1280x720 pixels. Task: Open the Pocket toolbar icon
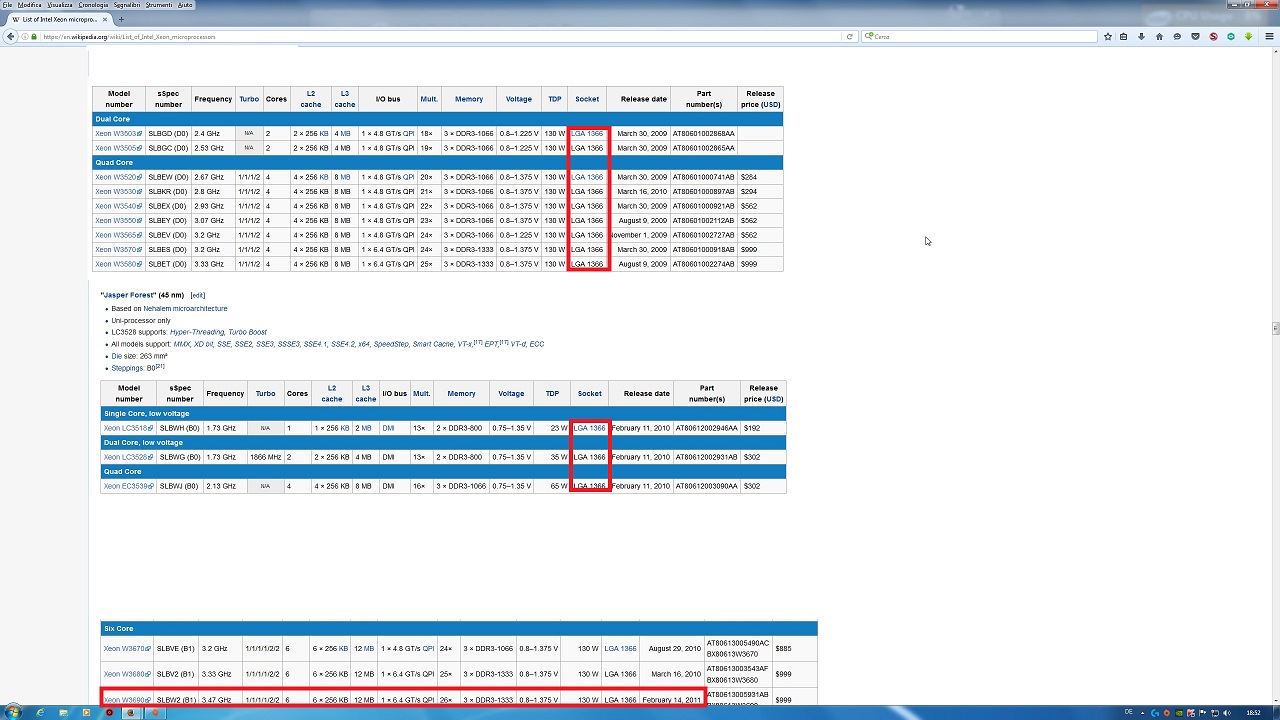click(1195, 36)
